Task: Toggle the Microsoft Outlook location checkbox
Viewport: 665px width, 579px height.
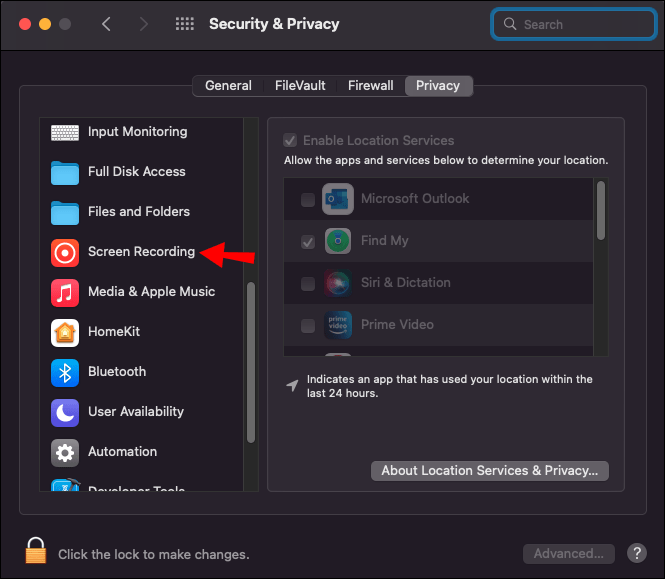Action: [307, 199]
